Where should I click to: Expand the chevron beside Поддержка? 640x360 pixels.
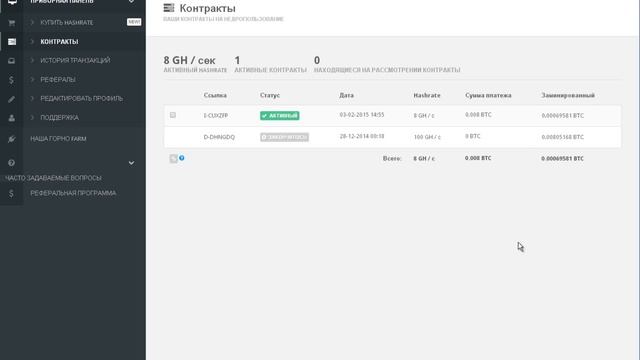(32, 118)
